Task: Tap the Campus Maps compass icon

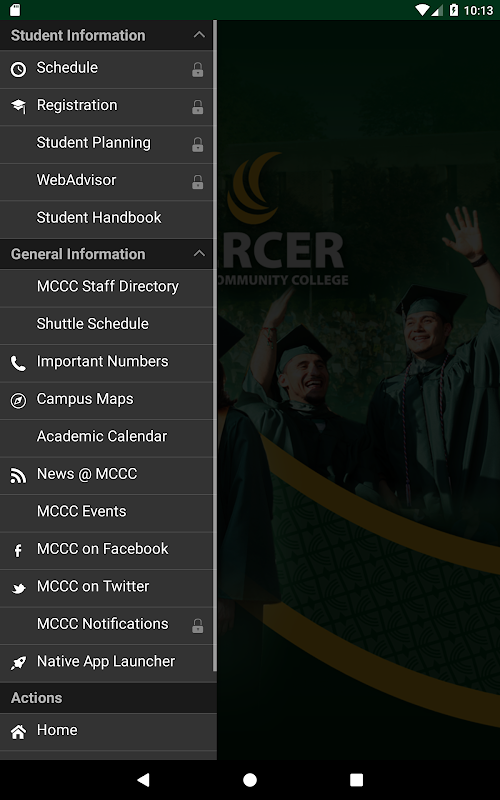Action: click(18, 401)
